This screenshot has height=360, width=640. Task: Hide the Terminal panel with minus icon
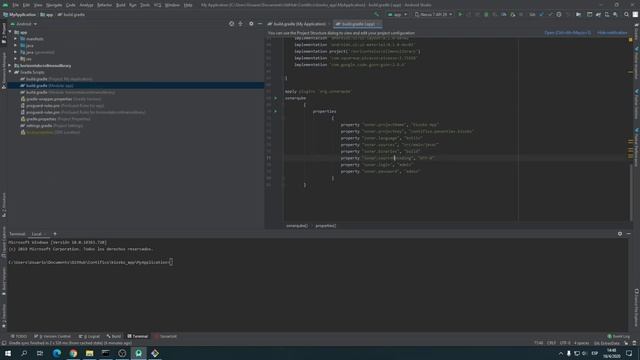point(629,234)
